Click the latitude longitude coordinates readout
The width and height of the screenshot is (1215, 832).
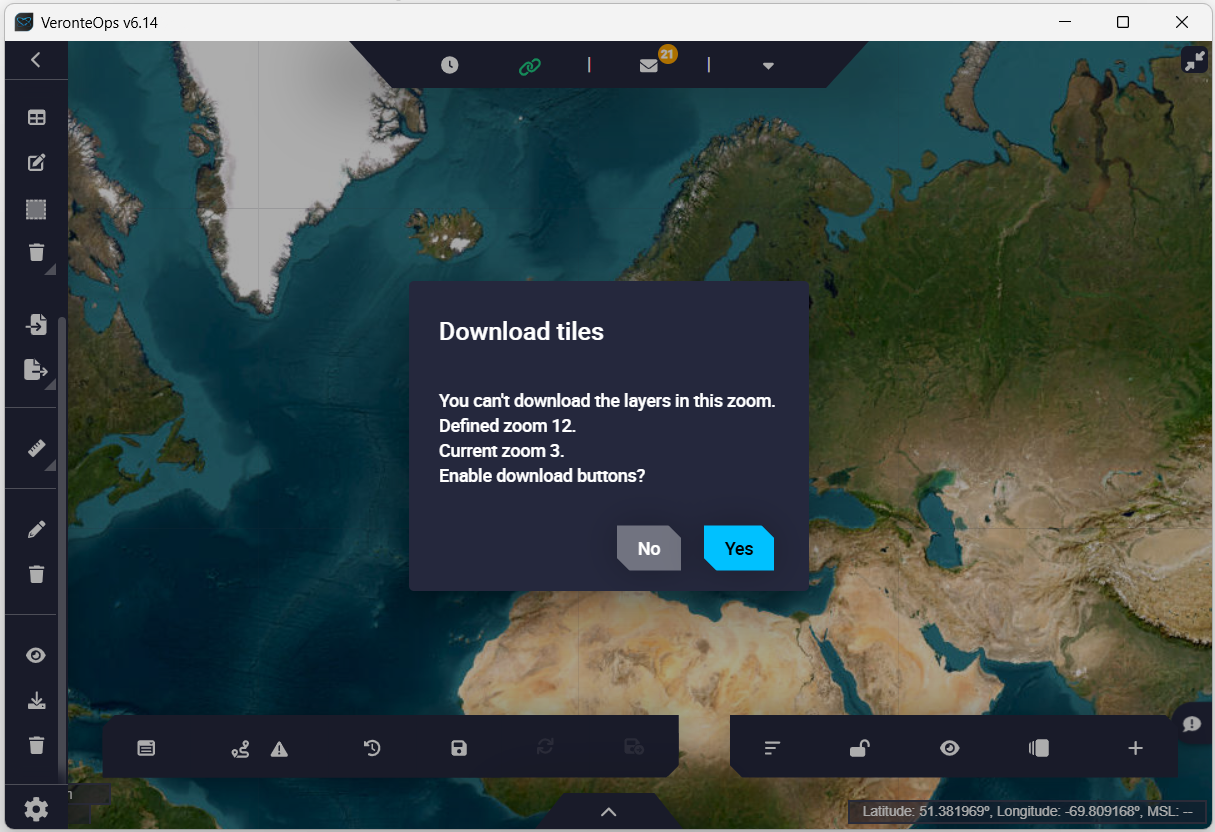click(1028, 811)
